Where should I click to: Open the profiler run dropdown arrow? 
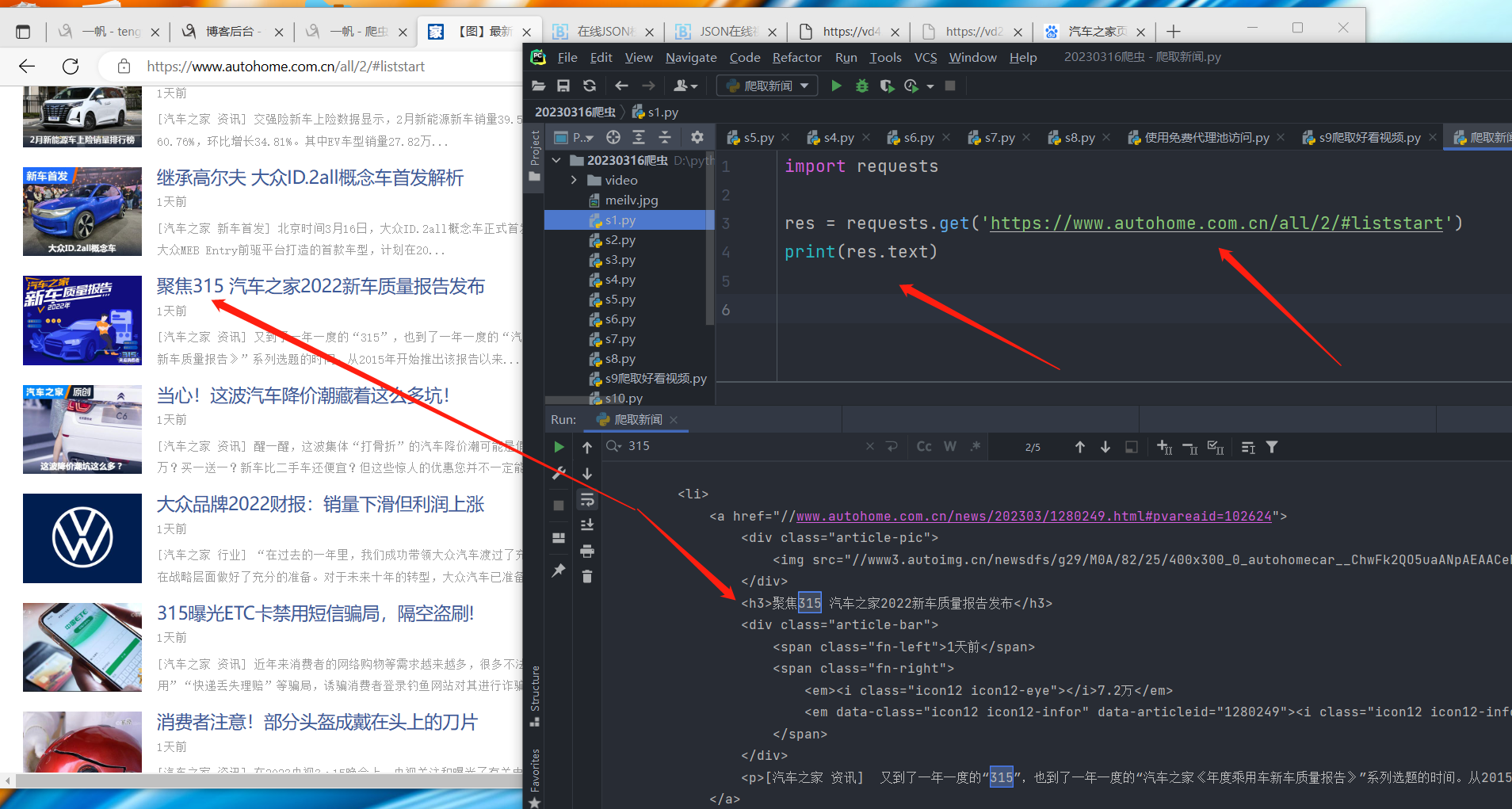coord(930,86)
